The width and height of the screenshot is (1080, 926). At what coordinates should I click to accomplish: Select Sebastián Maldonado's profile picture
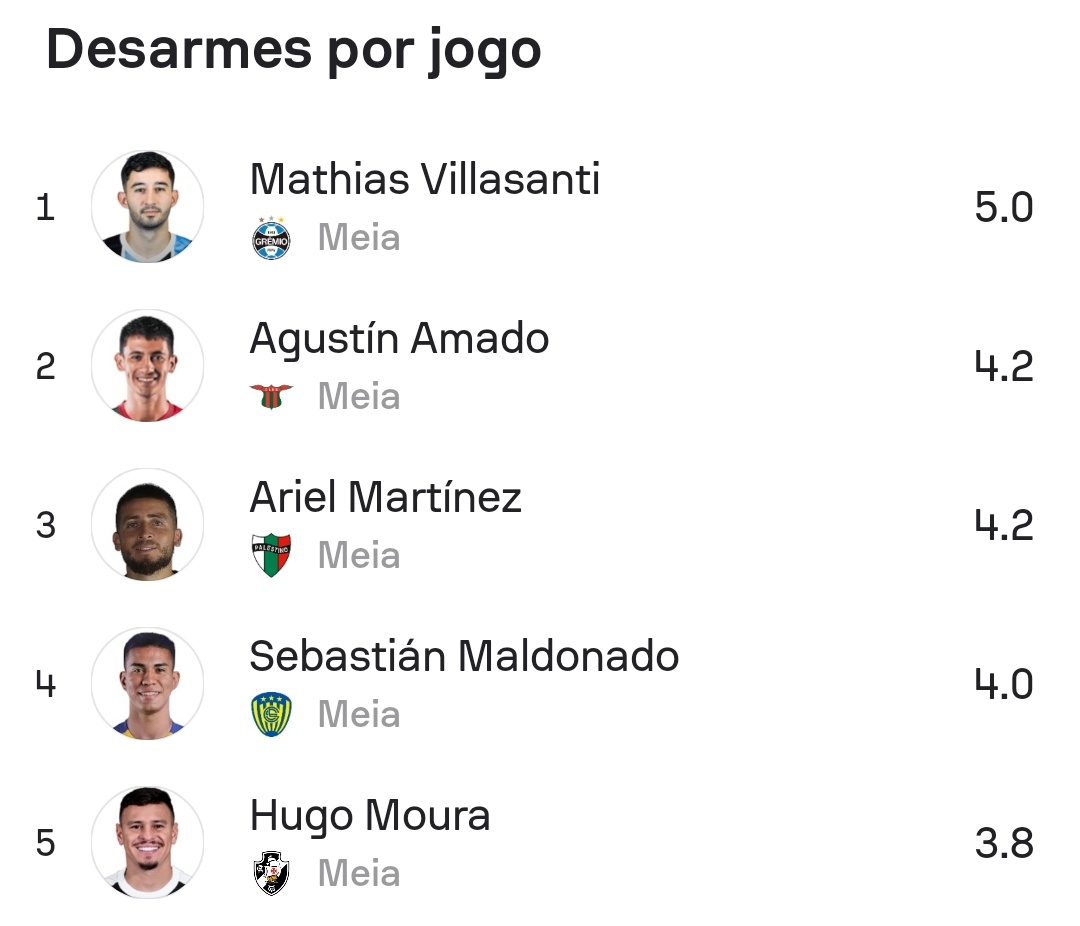[x=148, y=684]
